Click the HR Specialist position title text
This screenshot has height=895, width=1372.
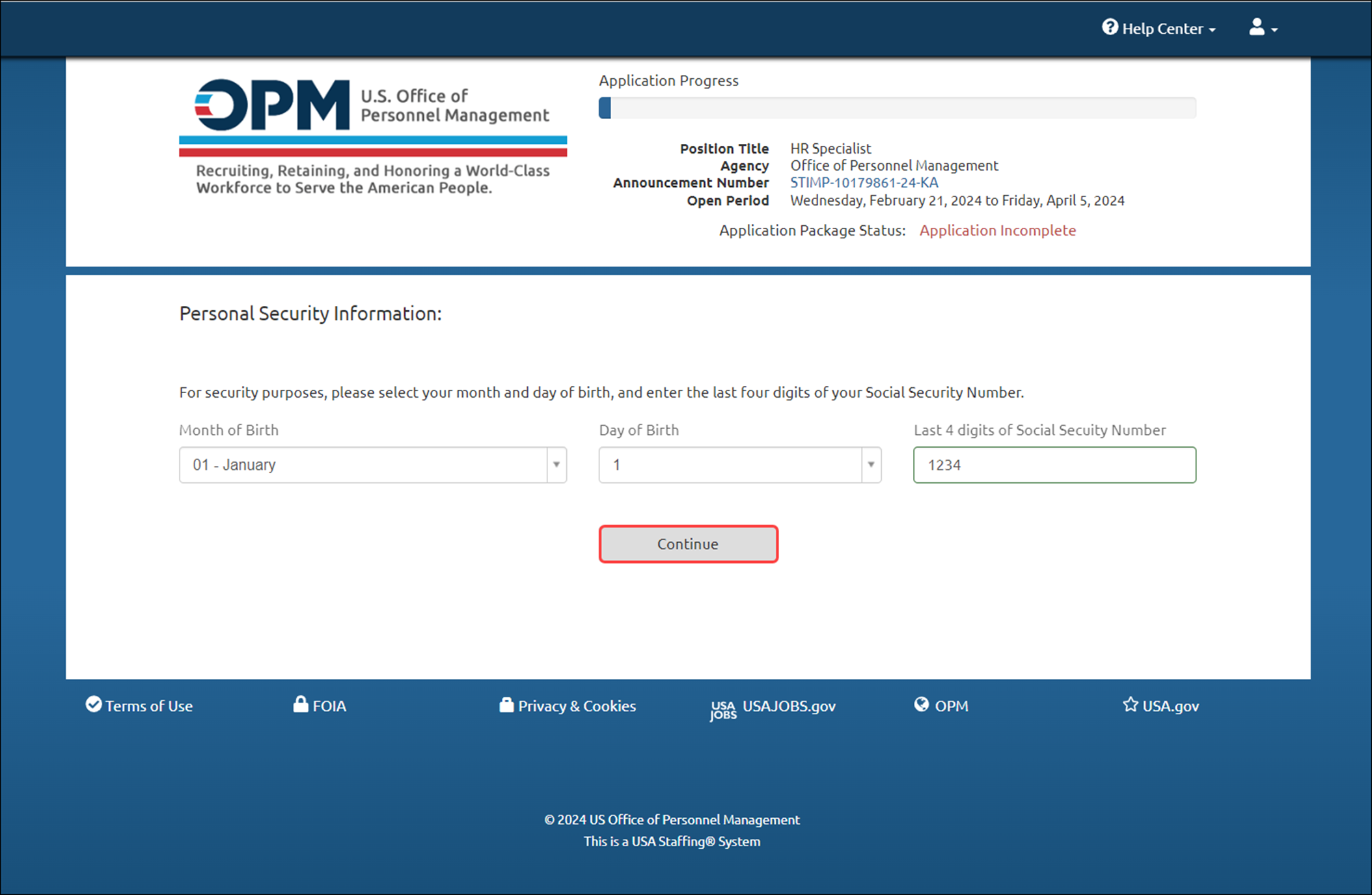tap(830, 148)
